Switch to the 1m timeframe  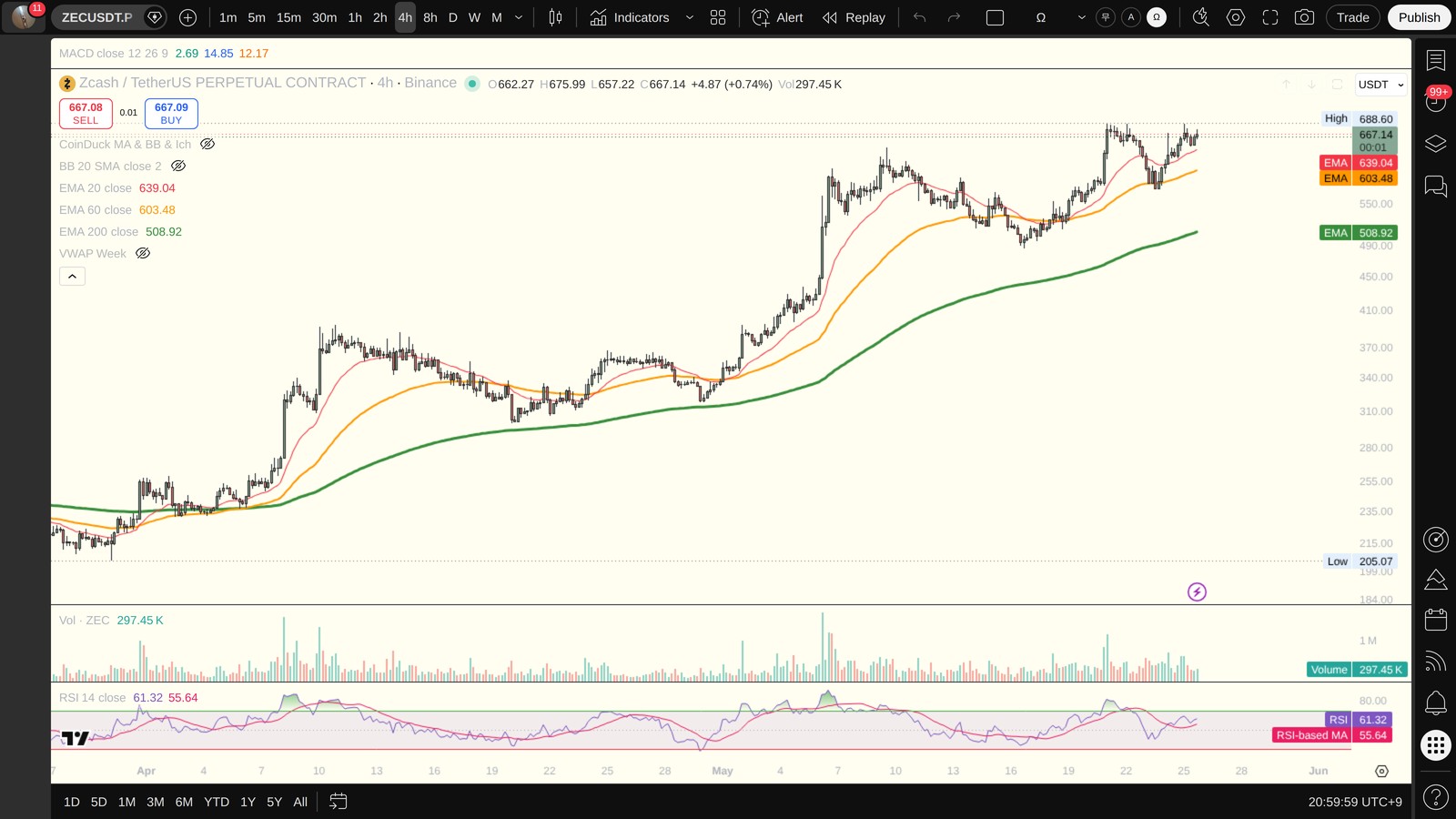(x=227, y=17)
